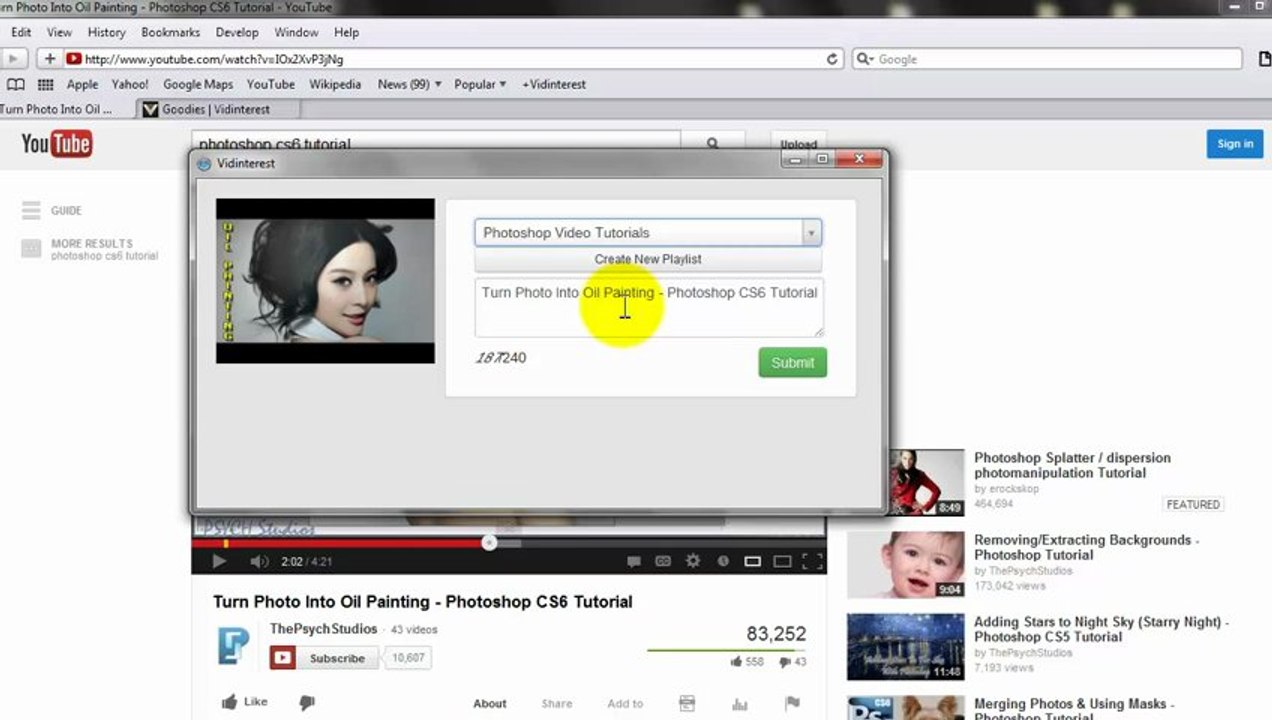Click inside the video description text area
Viewport: 1272px width, 720px height.
click(x=648, y=308)
